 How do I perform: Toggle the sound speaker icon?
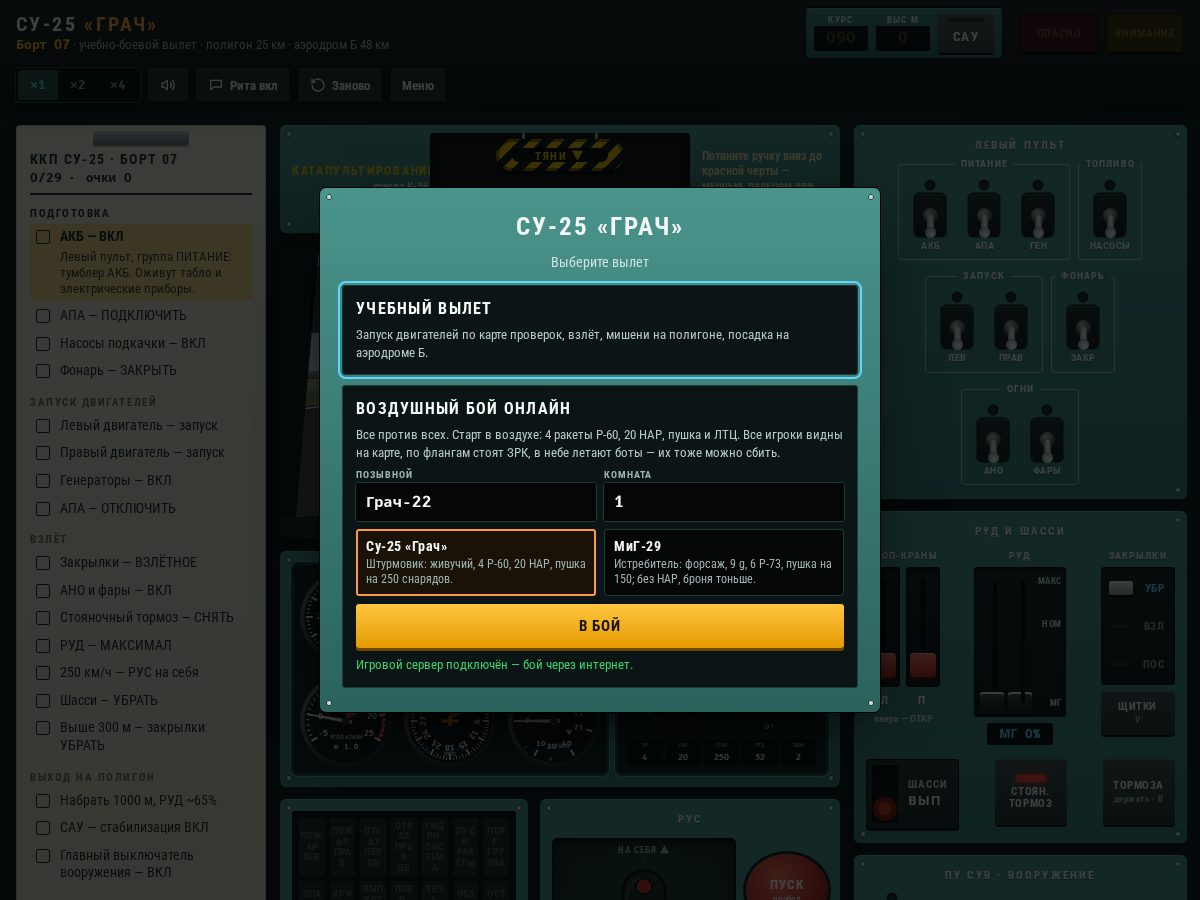pyautogui.click(x=168, y=85)
